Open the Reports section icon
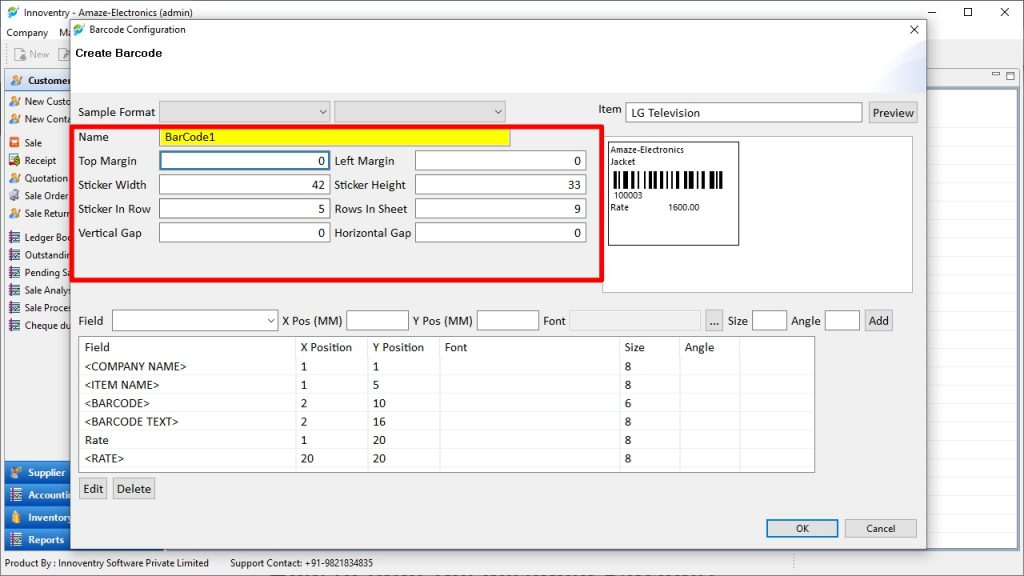Screen dimensions: 1024x576 point(16,539)
